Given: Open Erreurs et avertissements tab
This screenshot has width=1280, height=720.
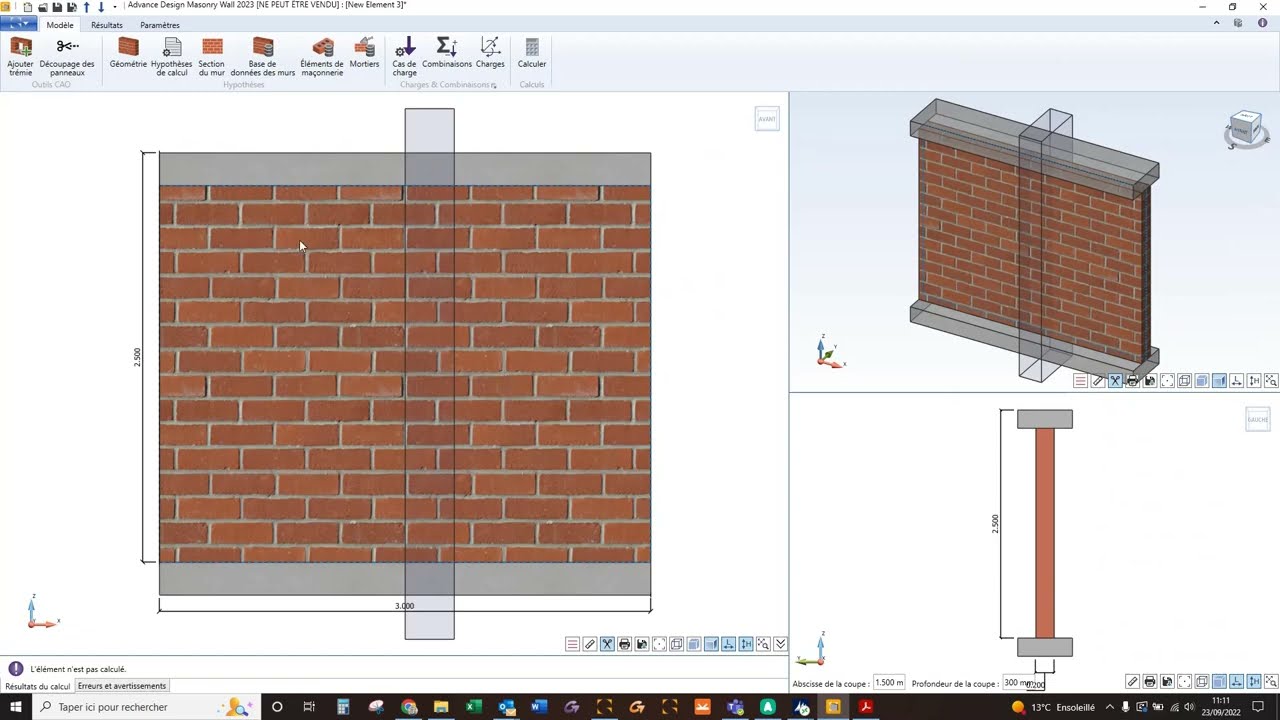Looking at the screenshot, I should 122,686.
